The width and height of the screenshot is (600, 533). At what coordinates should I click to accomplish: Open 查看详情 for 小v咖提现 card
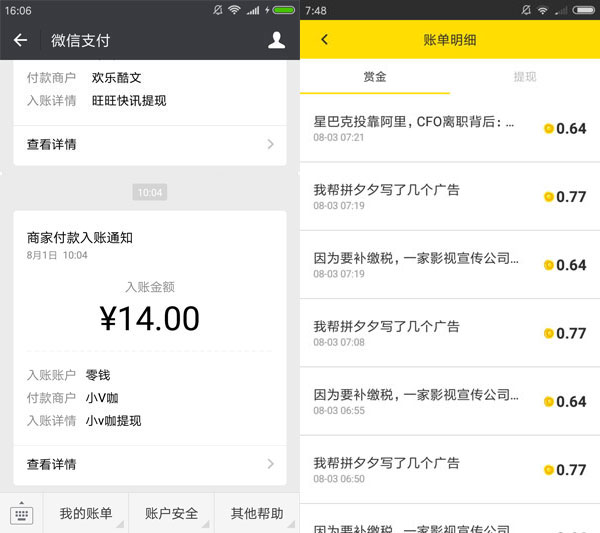150,464
